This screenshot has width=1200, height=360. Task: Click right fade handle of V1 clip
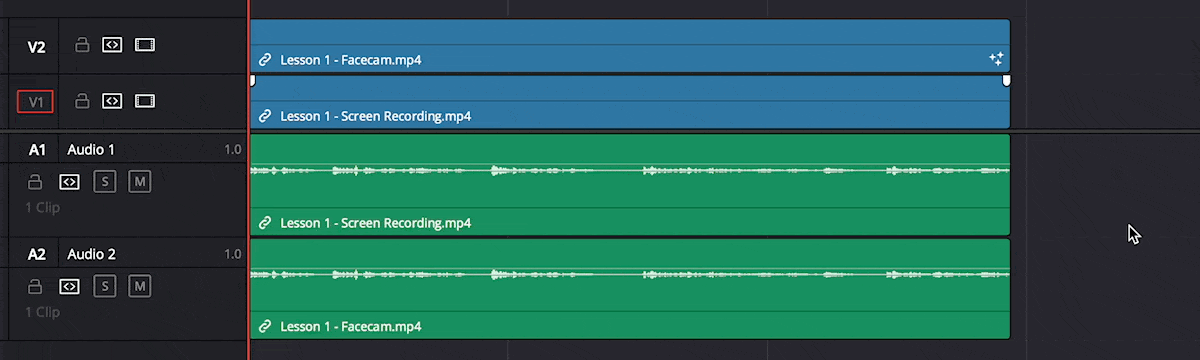[x=1006, y=80]
